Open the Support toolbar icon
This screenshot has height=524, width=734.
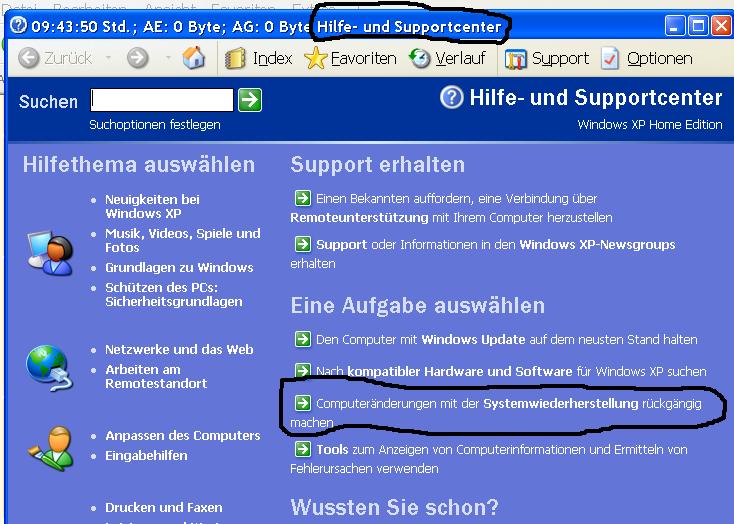(516, 59)
